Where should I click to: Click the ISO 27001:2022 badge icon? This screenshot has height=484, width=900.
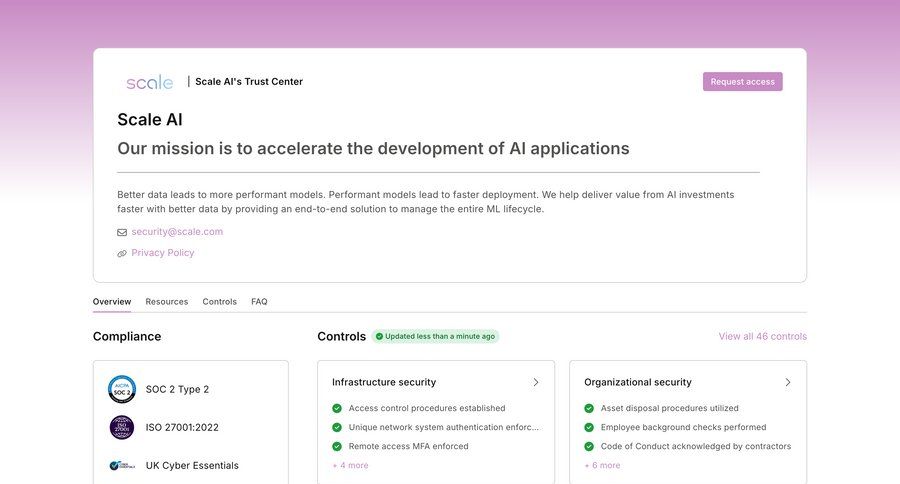122,427
